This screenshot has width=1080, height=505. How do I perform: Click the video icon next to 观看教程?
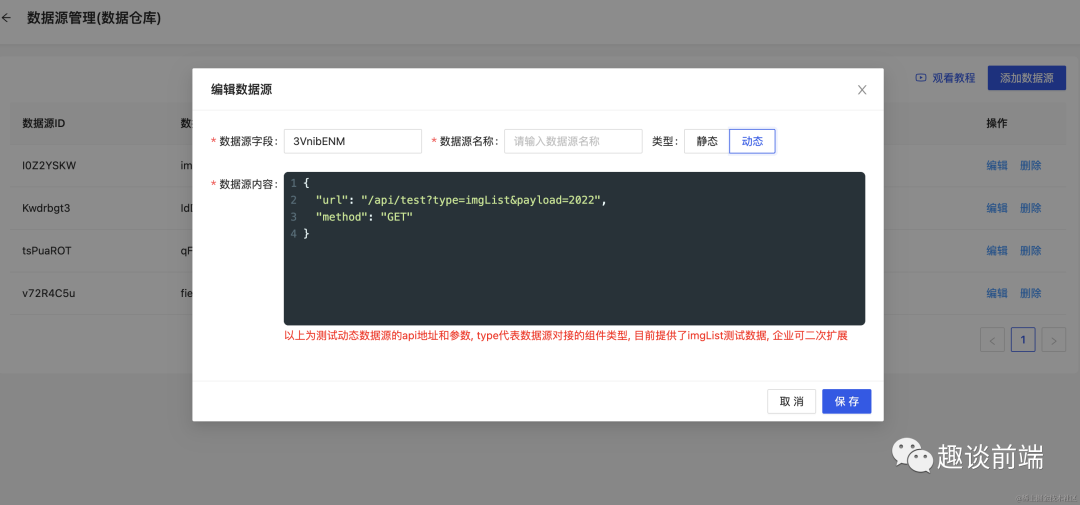point(921,78)
